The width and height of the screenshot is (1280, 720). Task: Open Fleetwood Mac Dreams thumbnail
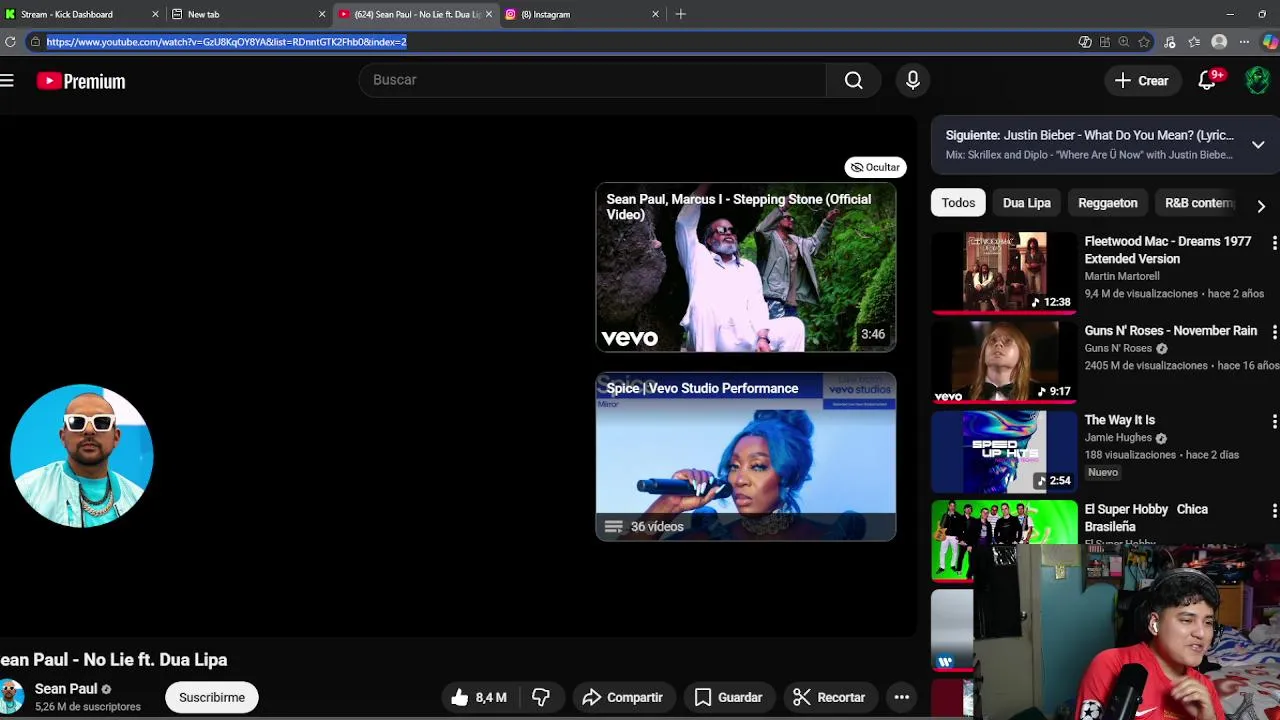[x=1003, y=272]
